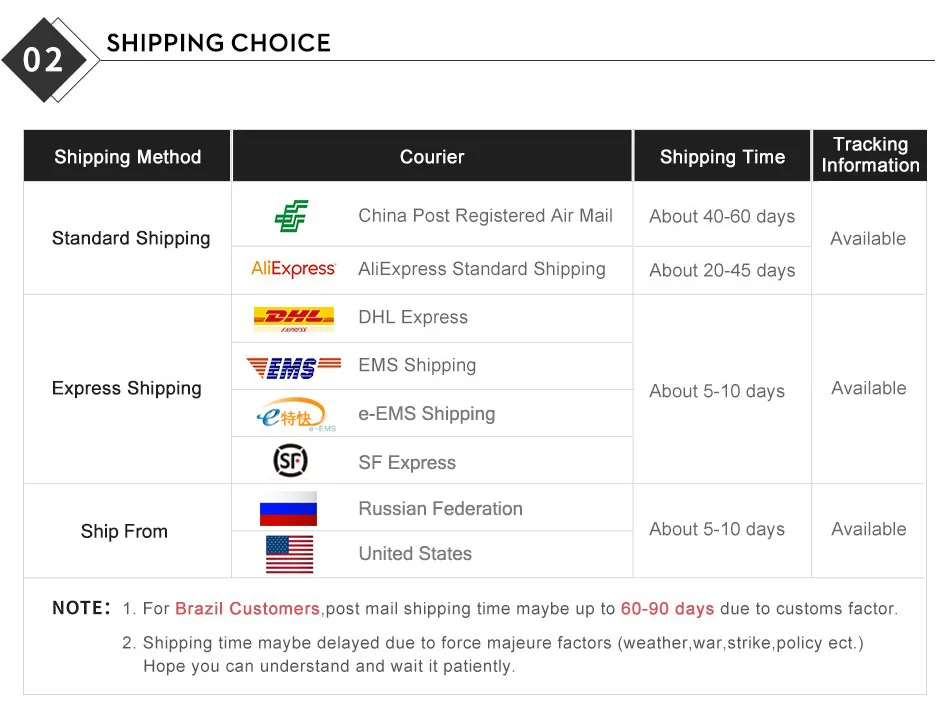950x711 pixels.
Task: Click the AliExpress logo icon
Action: pyautogui.click(x=293, y=269)
